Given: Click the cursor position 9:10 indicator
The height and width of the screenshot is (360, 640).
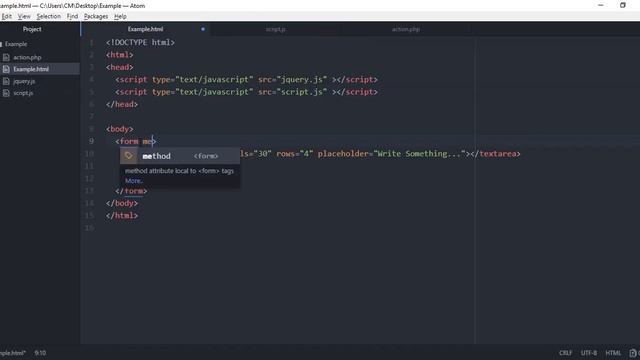Looking at the screenshot, I should tap(40, 353).
